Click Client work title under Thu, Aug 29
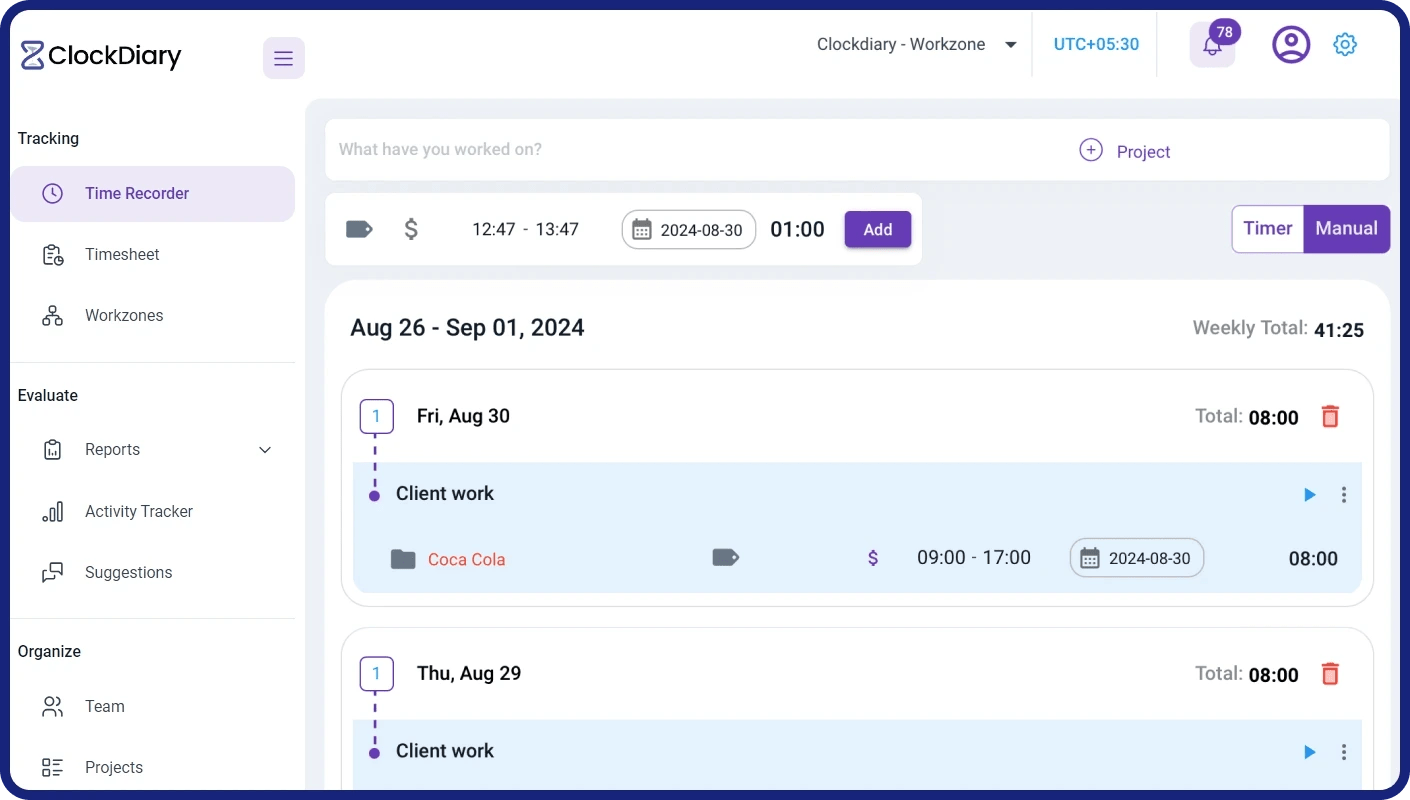The image size is (1410, 800). (x=445, y=751)
